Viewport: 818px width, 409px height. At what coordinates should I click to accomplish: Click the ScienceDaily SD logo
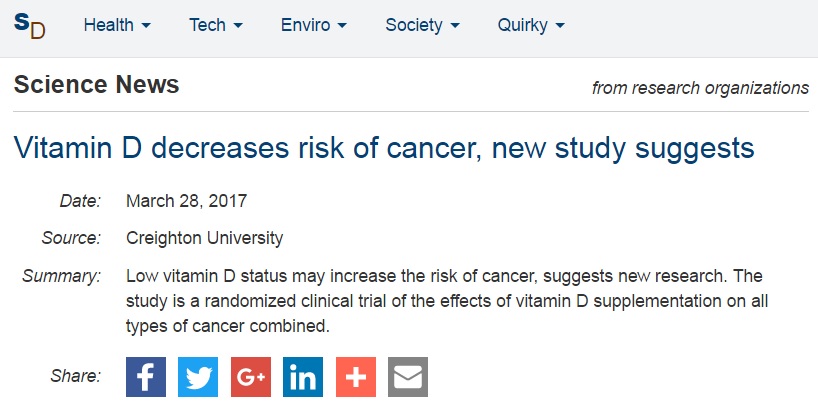coord(30,25)
